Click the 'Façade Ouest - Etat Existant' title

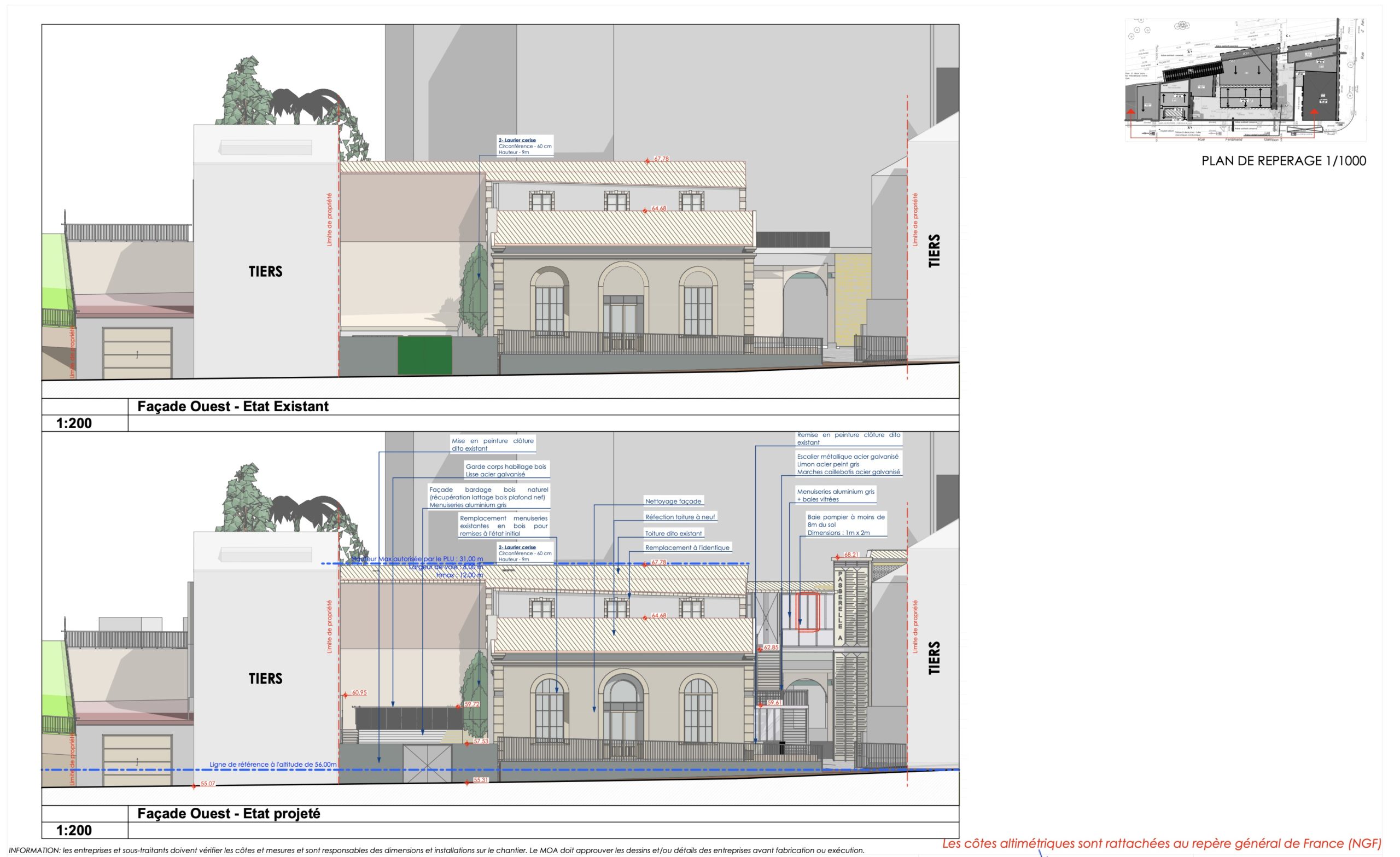[x=233, y=406]
